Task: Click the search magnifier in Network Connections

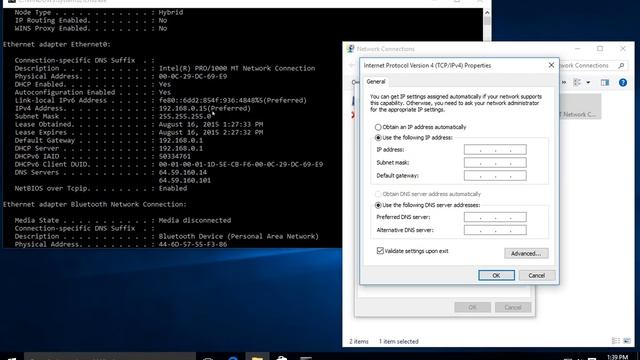Action: tap(621, 65)
